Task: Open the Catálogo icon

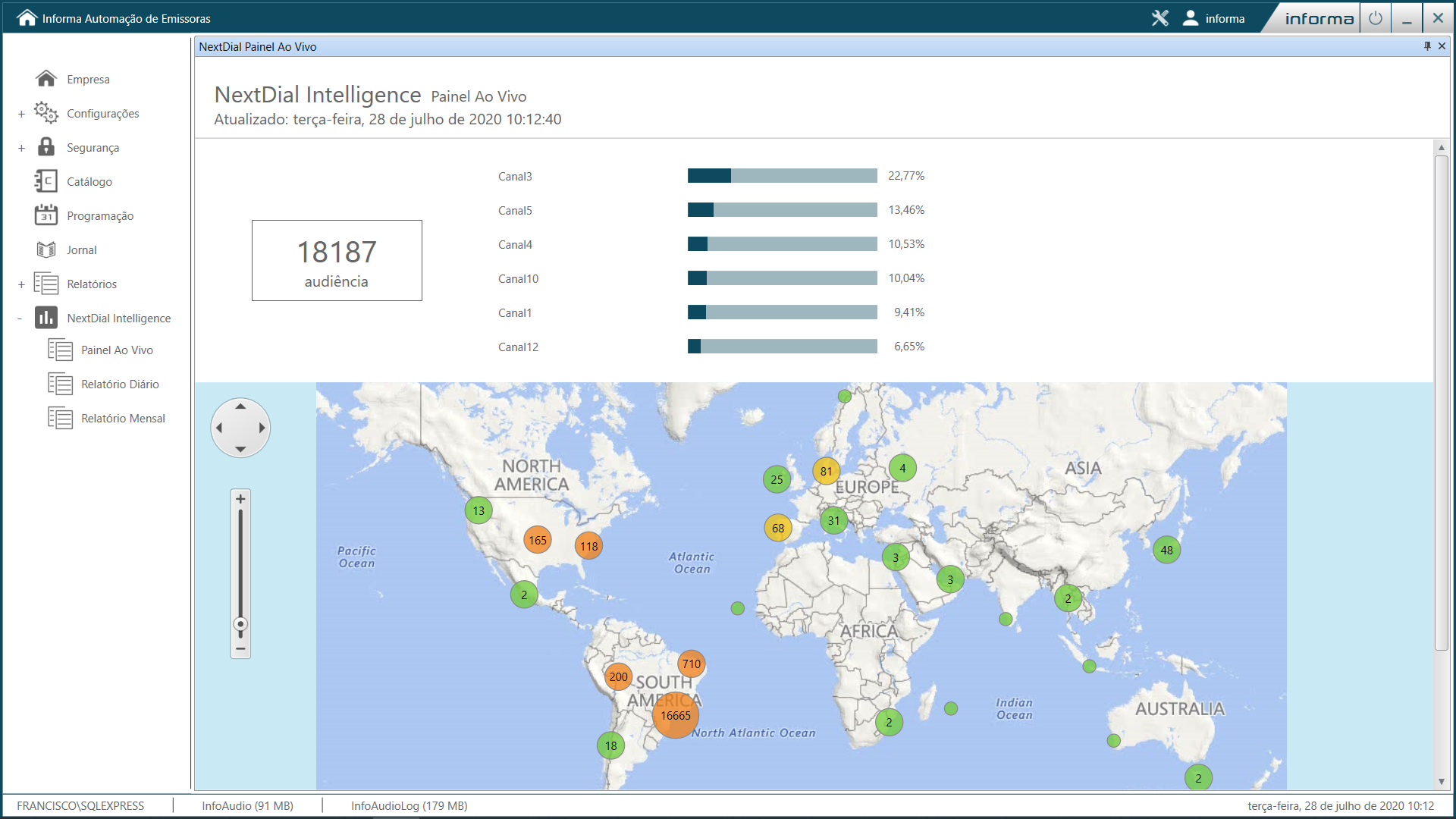Action: (x=46, y=181)
